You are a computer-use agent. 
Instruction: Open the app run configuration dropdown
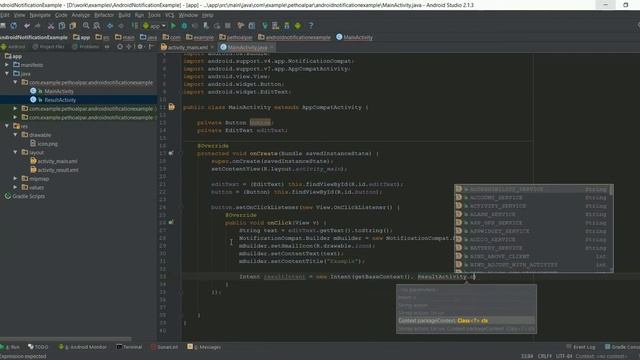tap(154, 26)
